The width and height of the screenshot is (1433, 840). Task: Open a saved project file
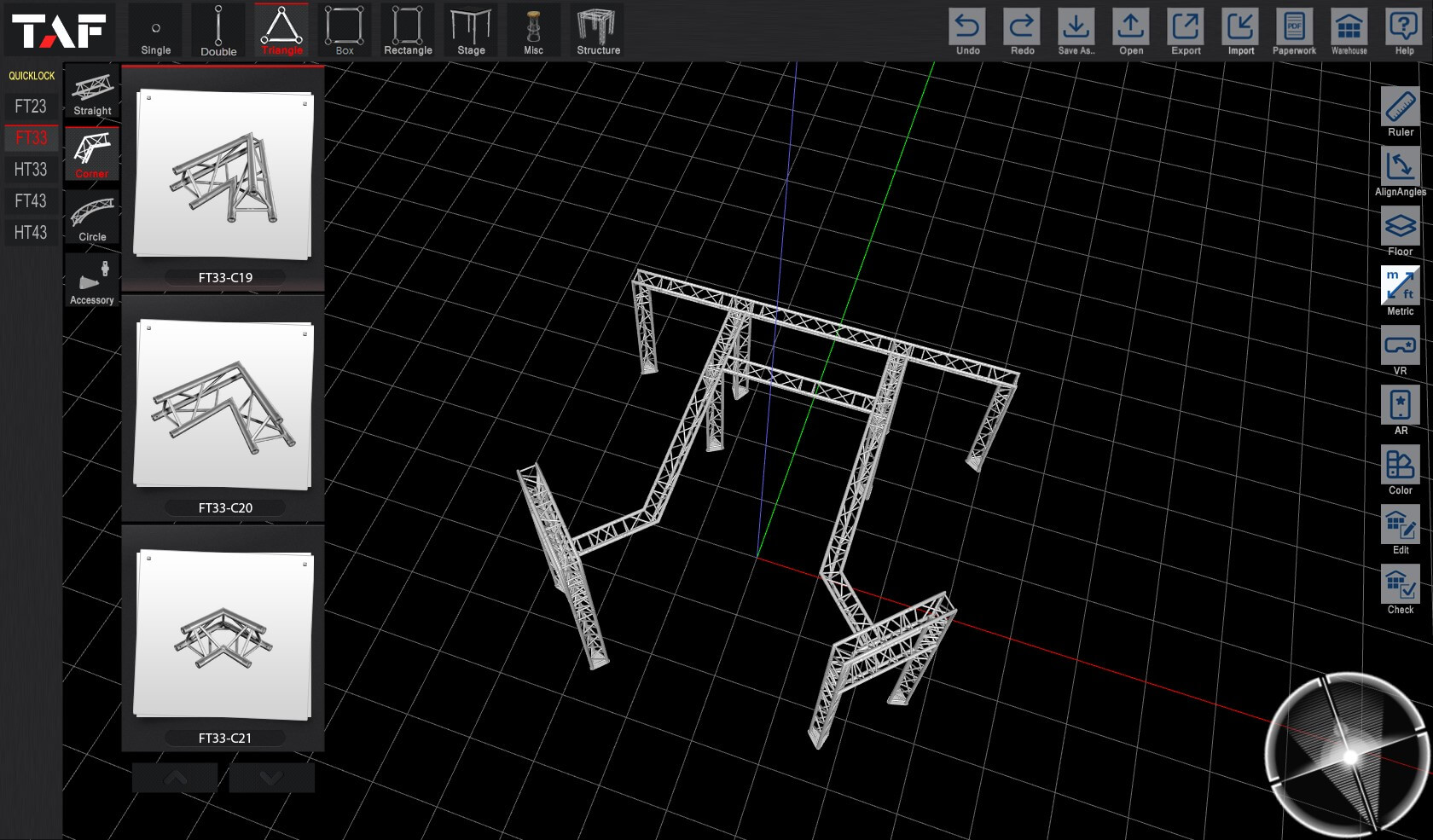click(x=1131, y=32)
